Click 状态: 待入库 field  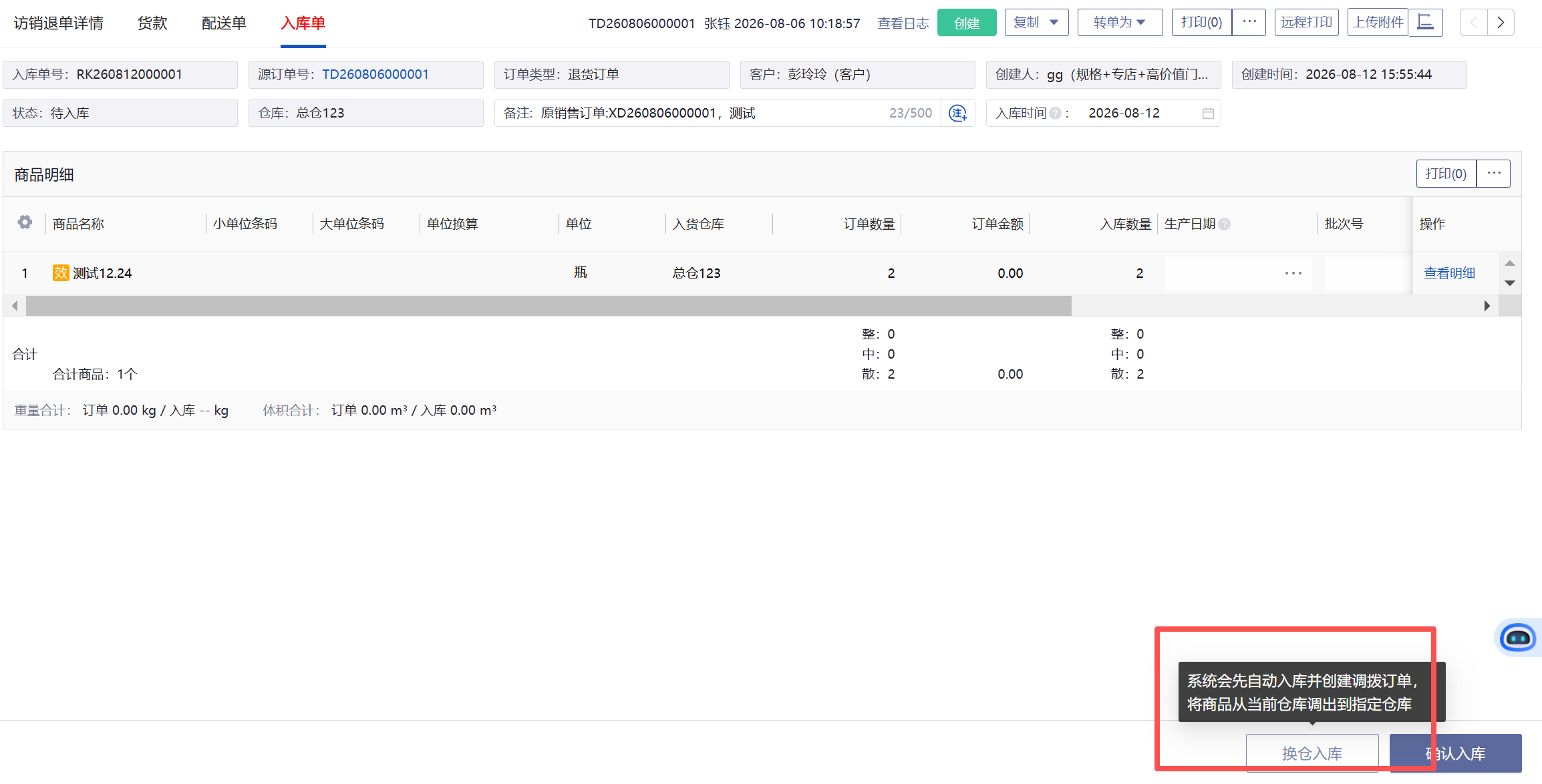coord(120,113)
